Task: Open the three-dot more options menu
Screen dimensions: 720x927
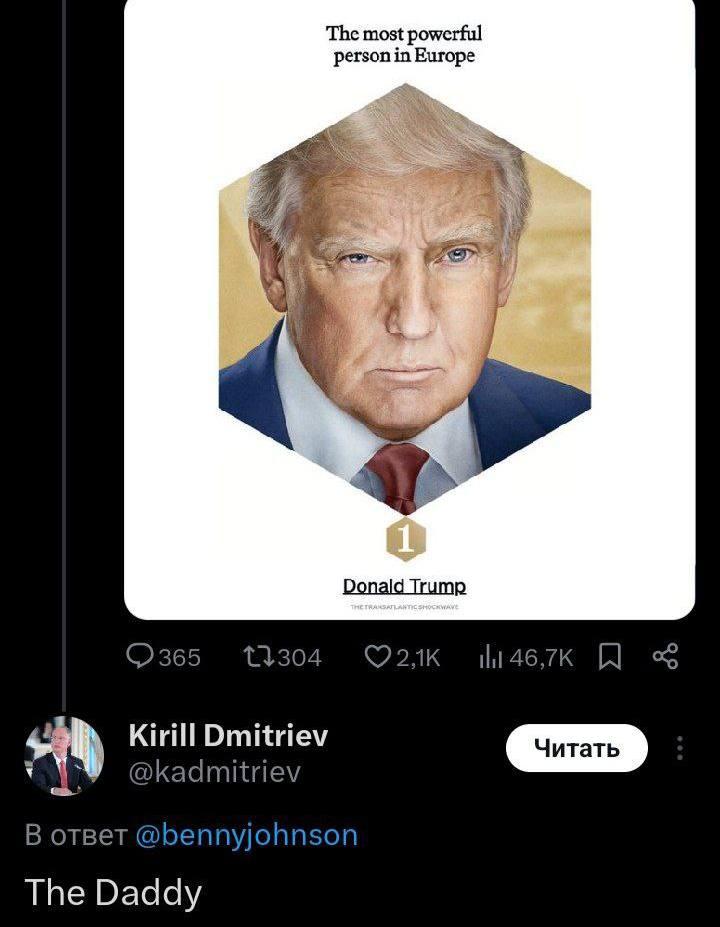Action: click(680, 748)
